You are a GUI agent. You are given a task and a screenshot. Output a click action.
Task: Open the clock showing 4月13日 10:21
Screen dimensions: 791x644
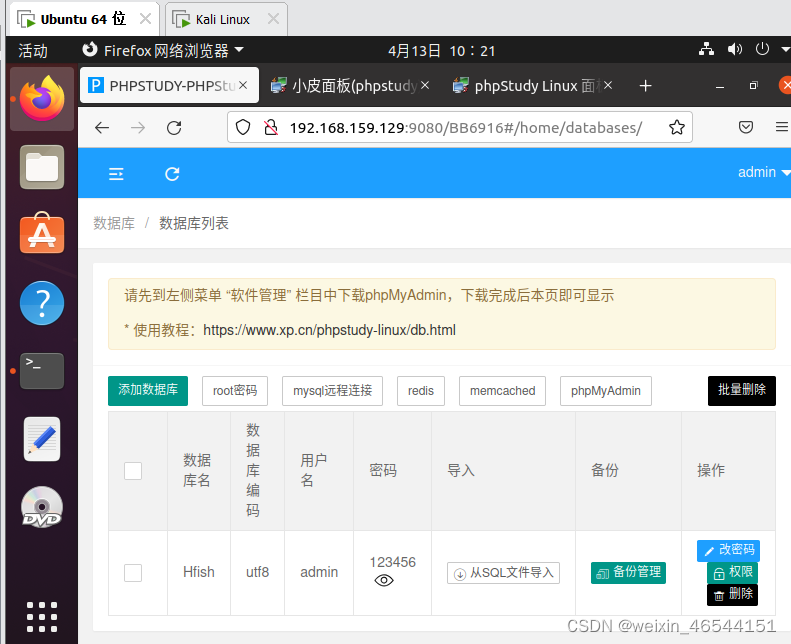[441, 50]
